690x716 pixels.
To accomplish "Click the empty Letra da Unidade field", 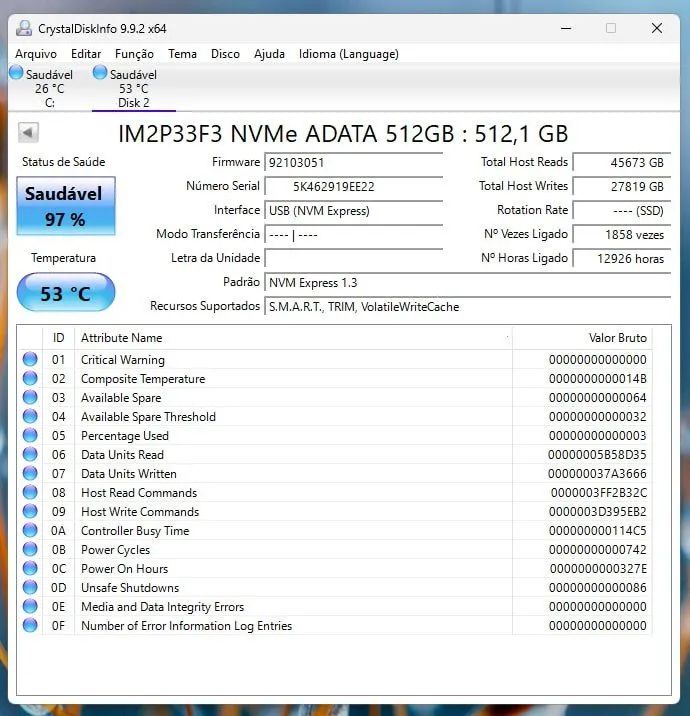I will (x=353, y=258).
